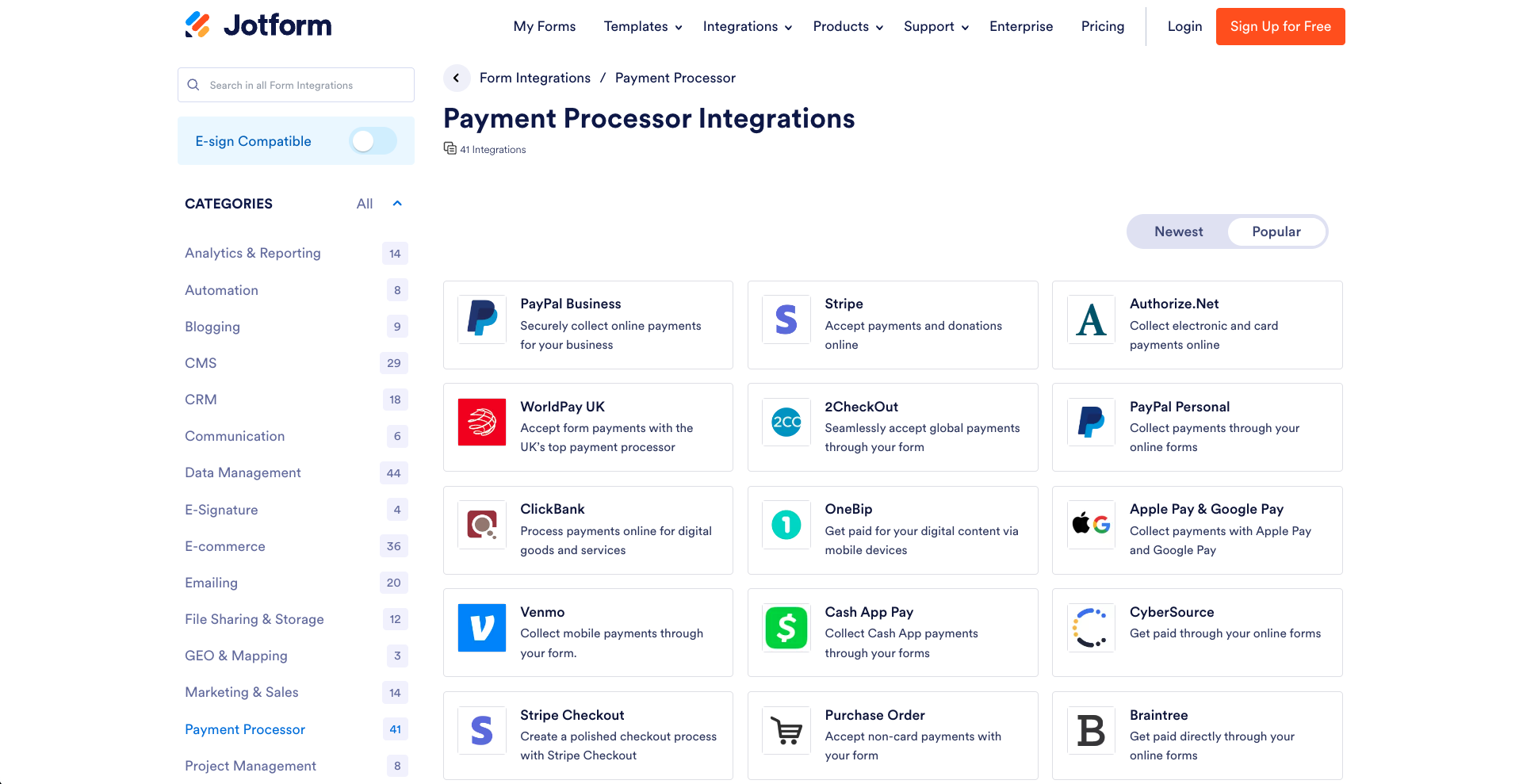Click the Stripe logo icon
Image resolution: width=1519 pixels, height=784 pixels.
pos(786,319)
